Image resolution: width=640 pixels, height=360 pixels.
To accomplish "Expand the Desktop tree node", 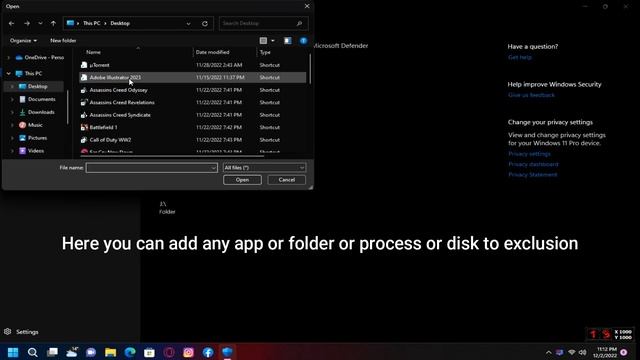I will pos(12,87).
